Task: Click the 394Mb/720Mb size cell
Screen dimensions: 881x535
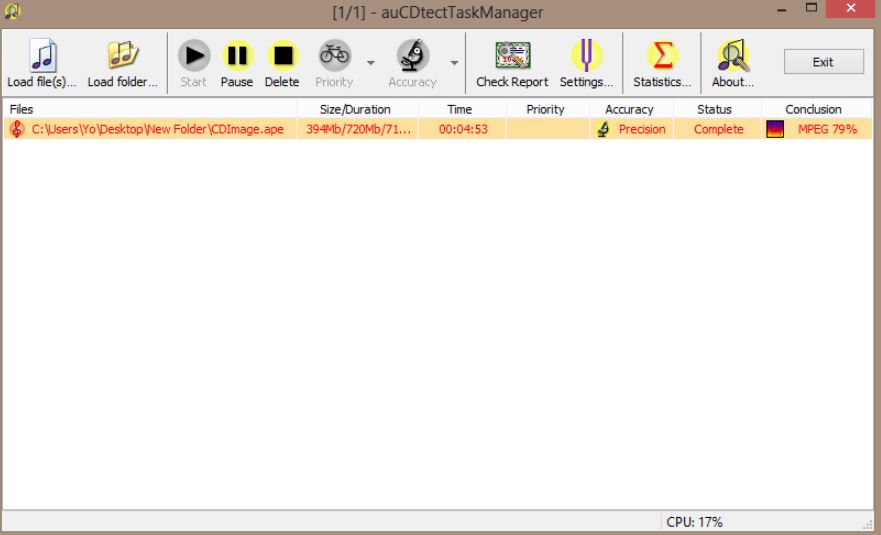Action: [x=358, y=129]
